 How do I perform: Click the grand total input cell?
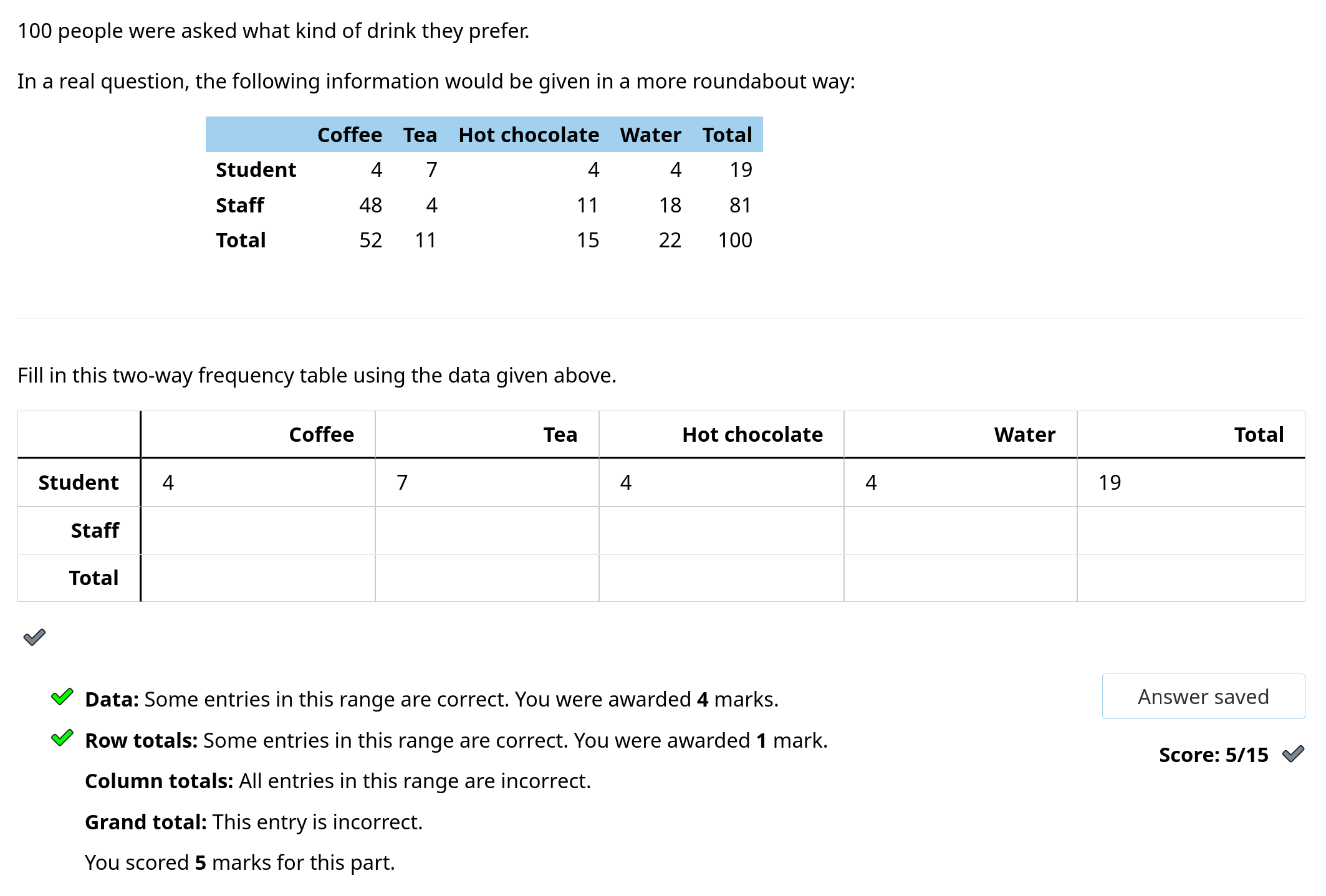point(1190,578)
